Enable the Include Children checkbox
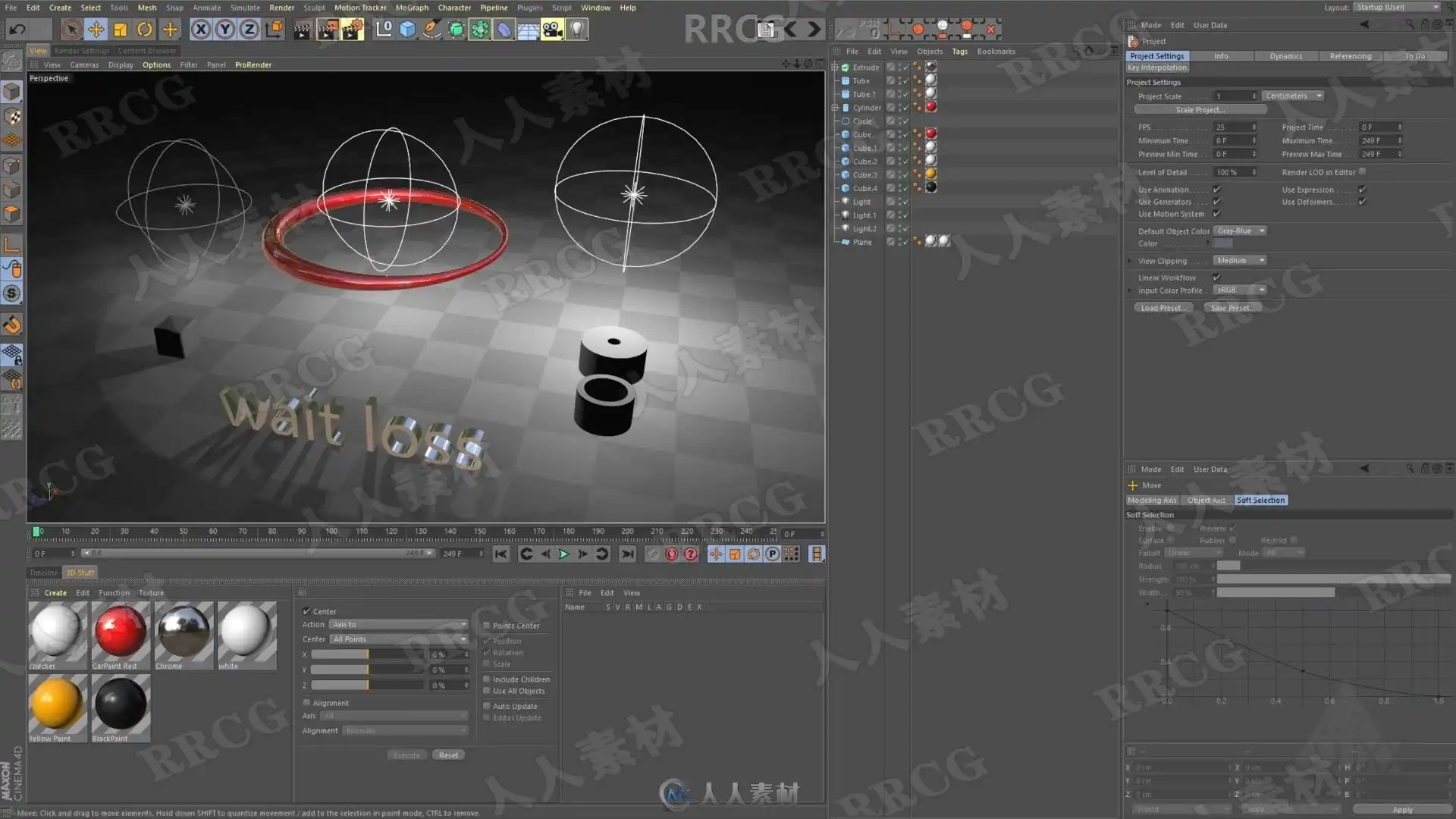The width and height of the screenshot is (1456, 819). 487,679
